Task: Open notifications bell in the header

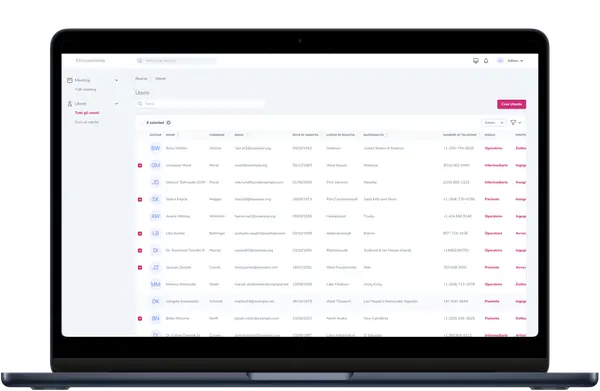Action: [x=486, y=60]
